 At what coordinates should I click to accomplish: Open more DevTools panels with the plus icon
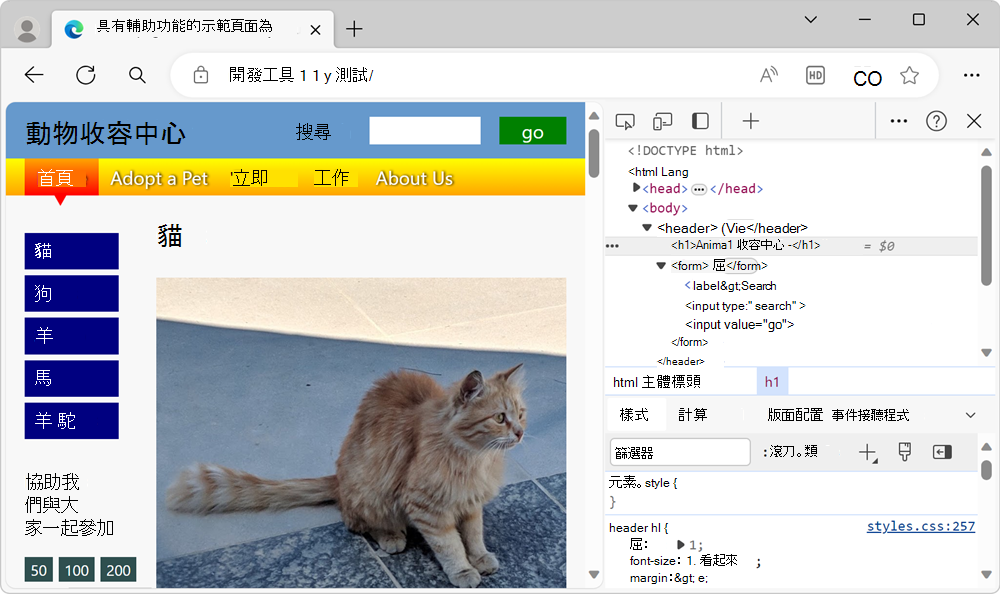click(749, 120)
